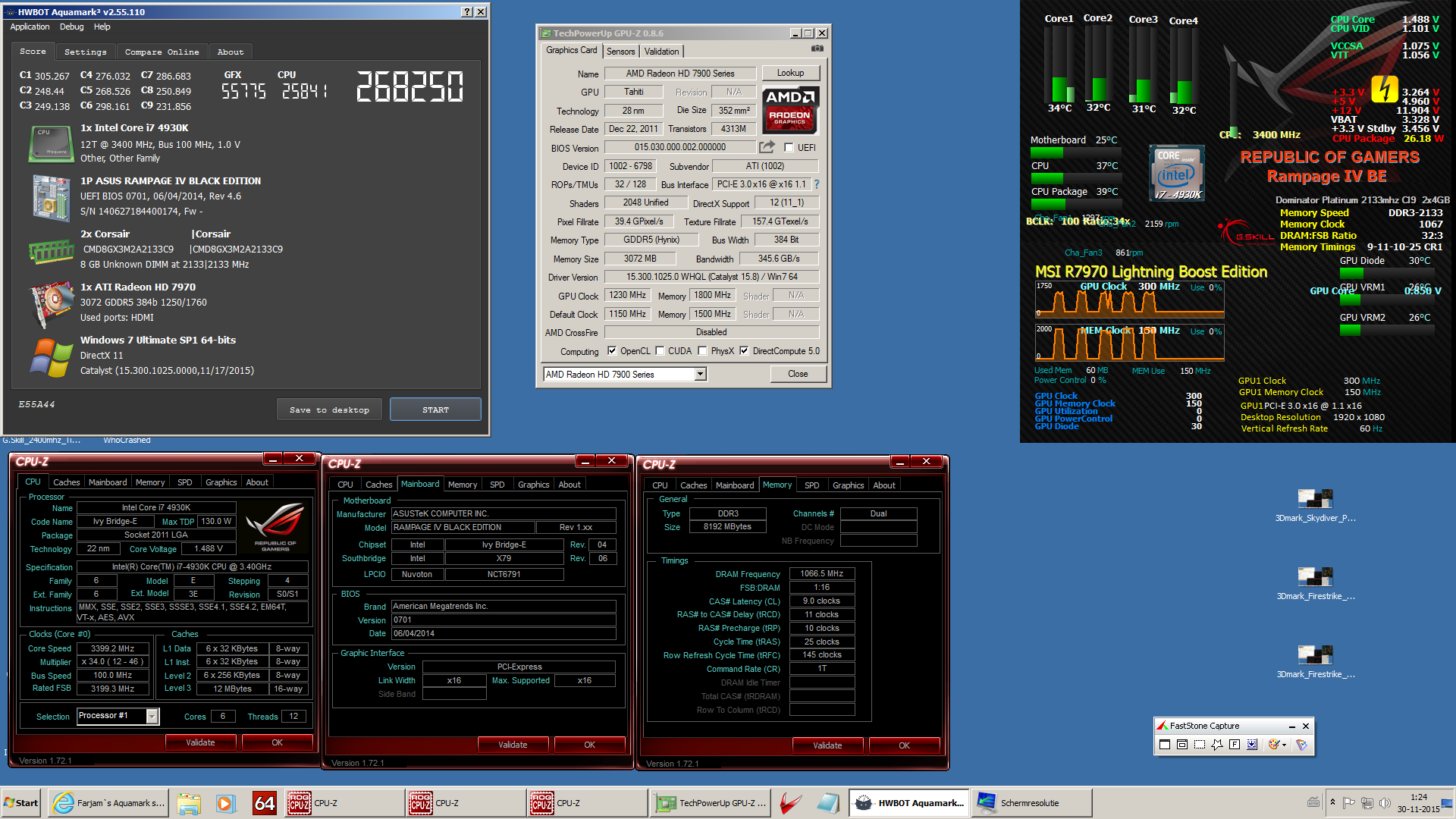
Task: Click the Start menu button
Action: click(21, 803)
